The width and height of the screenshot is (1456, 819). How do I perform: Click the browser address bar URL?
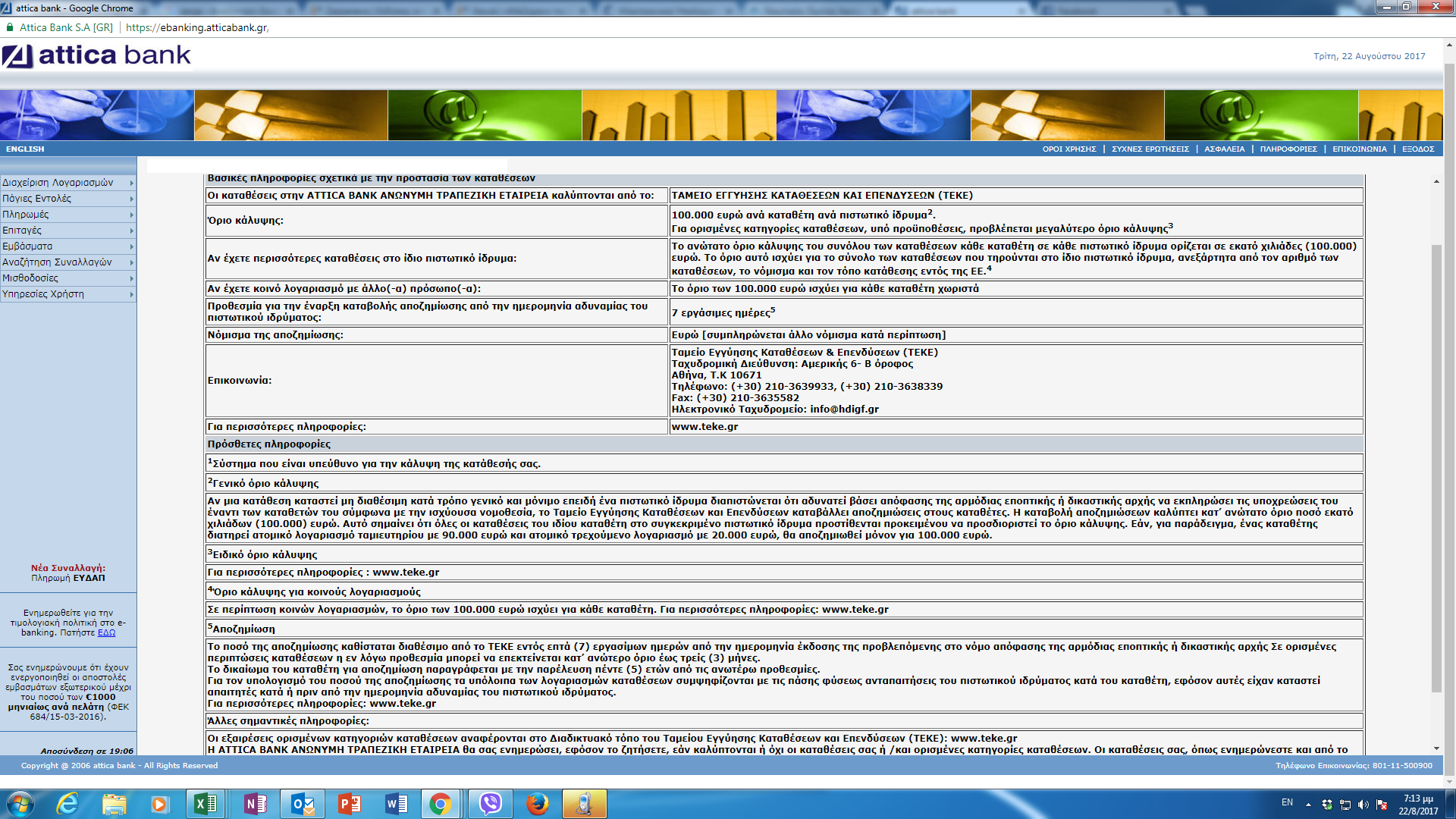197,27
